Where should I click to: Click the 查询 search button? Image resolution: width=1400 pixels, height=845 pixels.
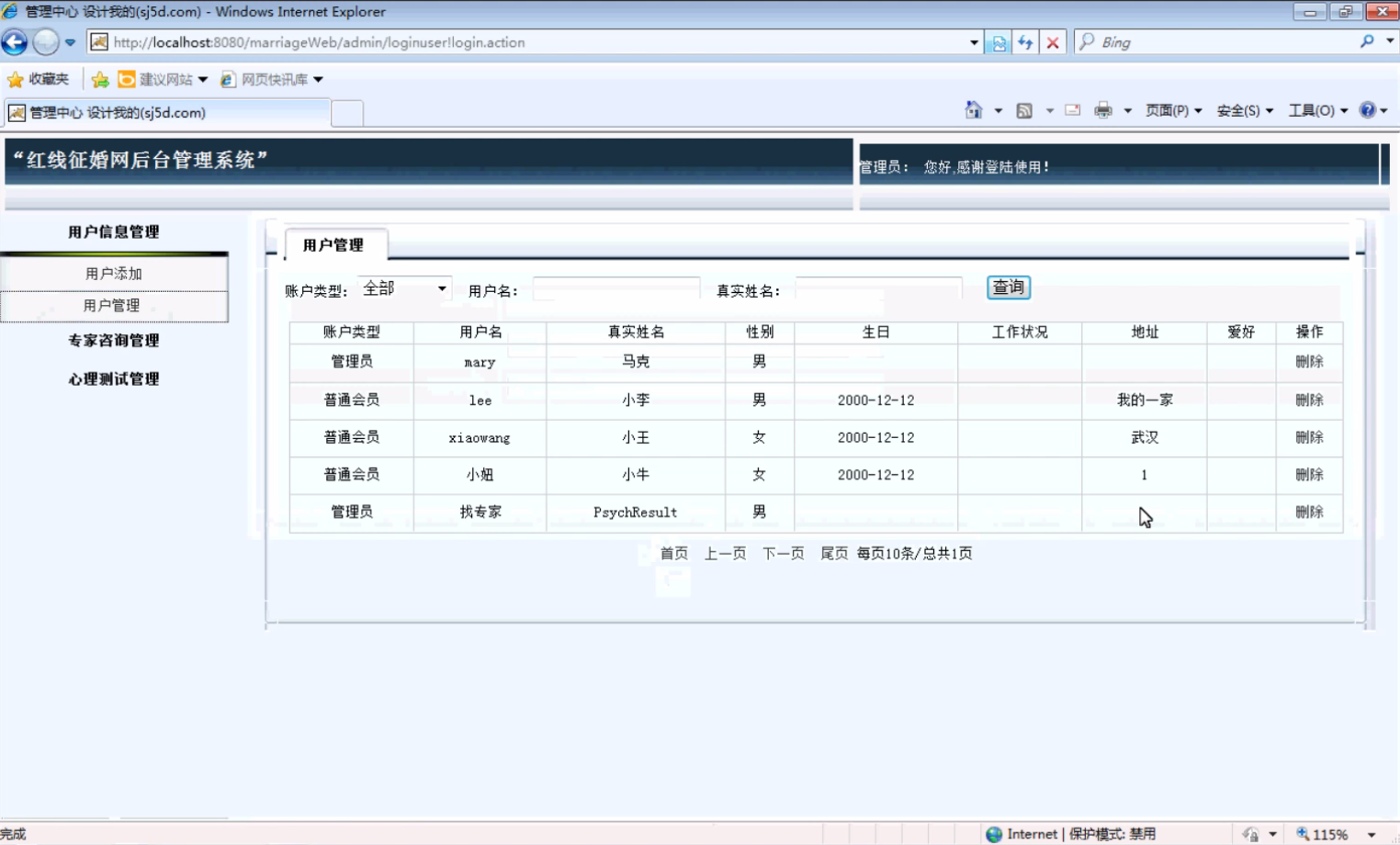point(1008,287)
